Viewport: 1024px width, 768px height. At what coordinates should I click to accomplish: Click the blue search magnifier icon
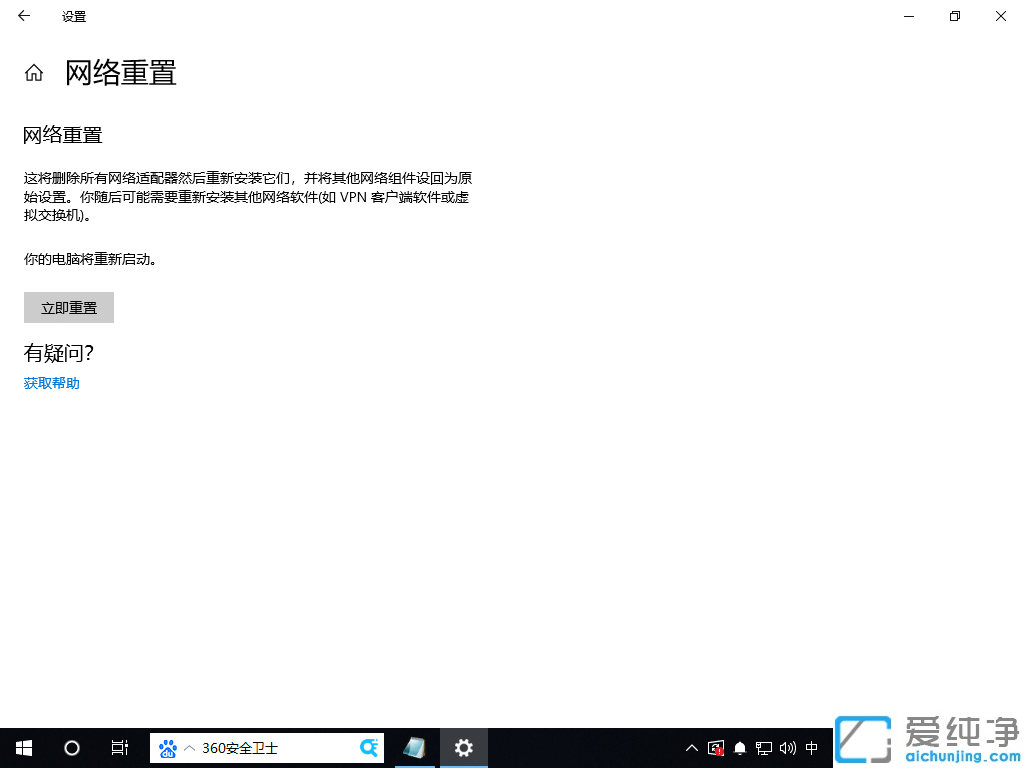click(368, 747)
